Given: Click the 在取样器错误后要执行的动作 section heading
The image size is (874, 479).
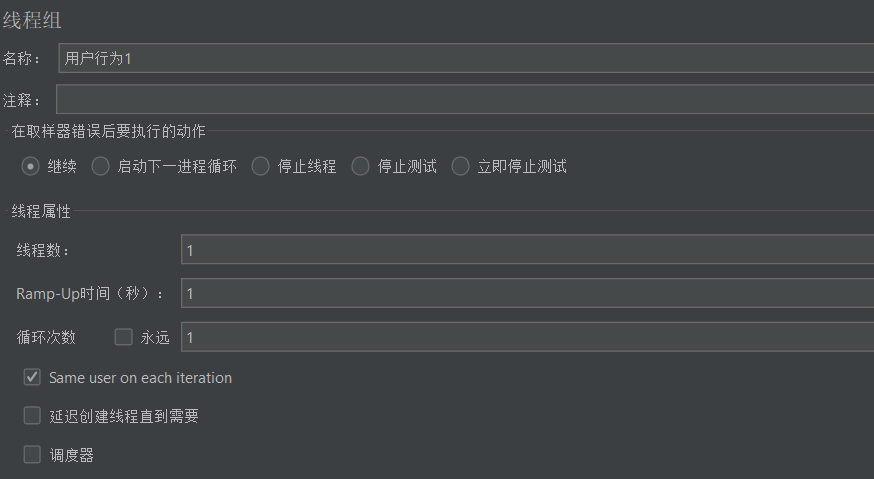Looking at the screenshot, I should coord(108,131).
